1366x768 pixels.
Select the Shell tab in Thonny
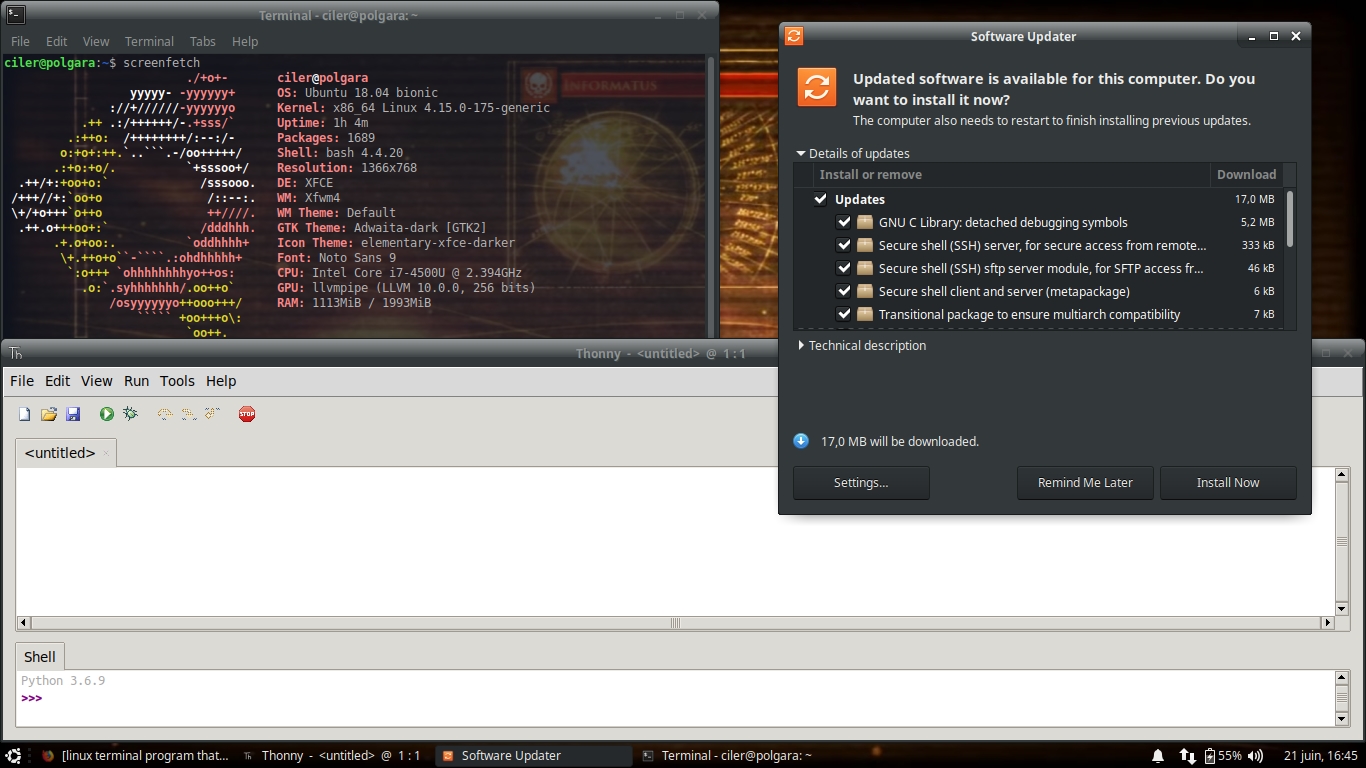[x=40, y=657]
